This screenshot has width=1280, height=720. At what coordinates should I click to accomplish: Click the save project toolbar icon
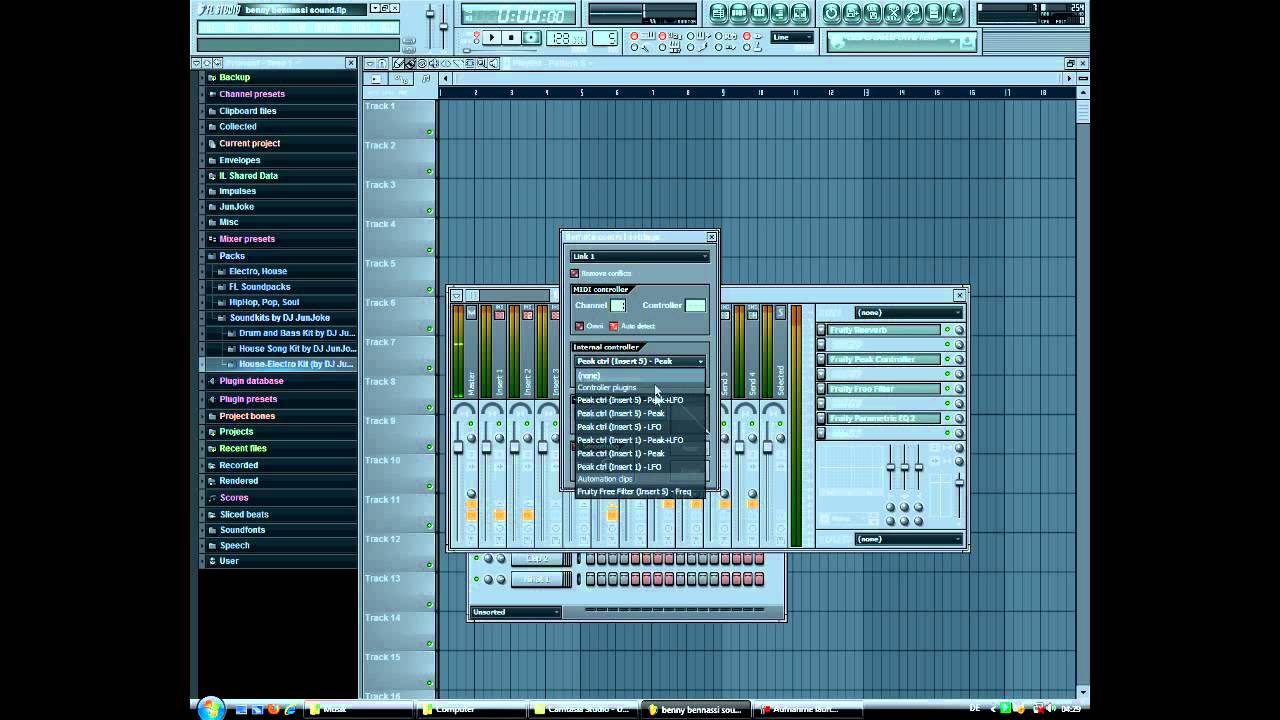tap(853, 13)
